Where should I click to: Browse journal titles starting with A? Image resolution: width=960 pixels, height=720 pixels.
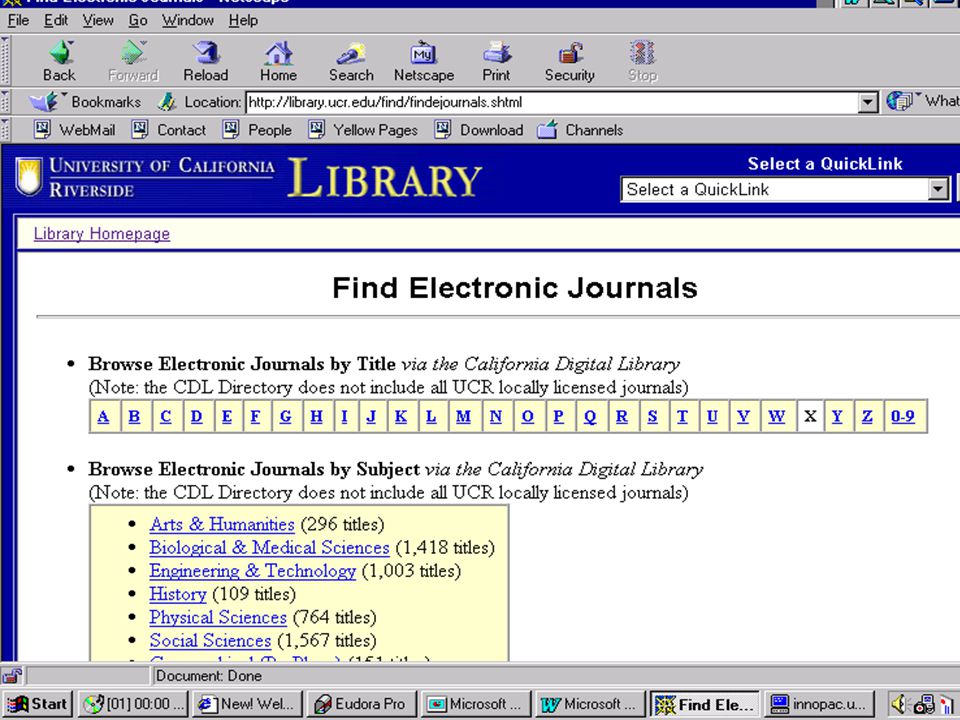(x=103, y=416)
